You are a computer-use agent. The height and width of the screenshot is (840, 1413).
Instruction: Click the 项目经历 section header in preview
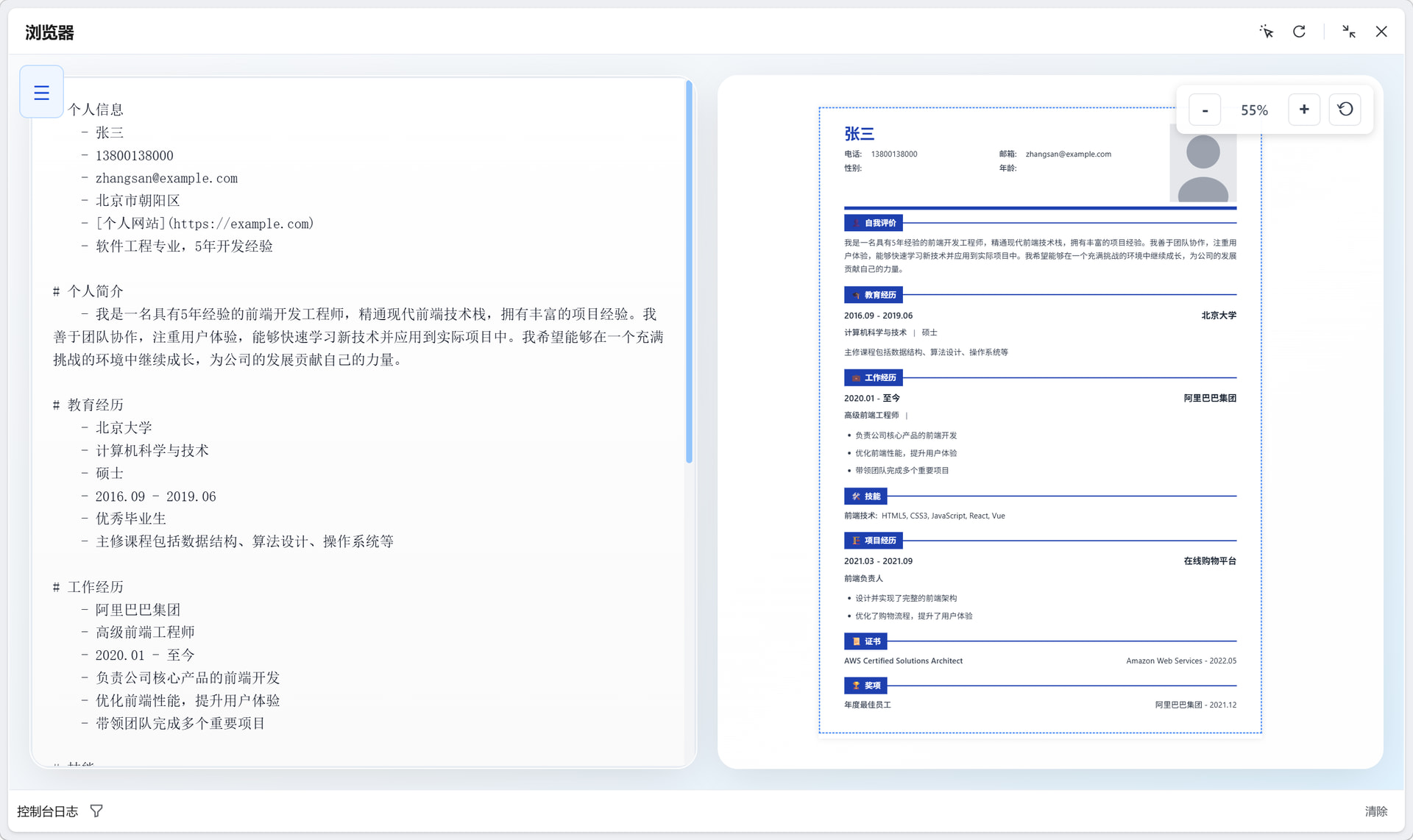[x=873, y=541]
